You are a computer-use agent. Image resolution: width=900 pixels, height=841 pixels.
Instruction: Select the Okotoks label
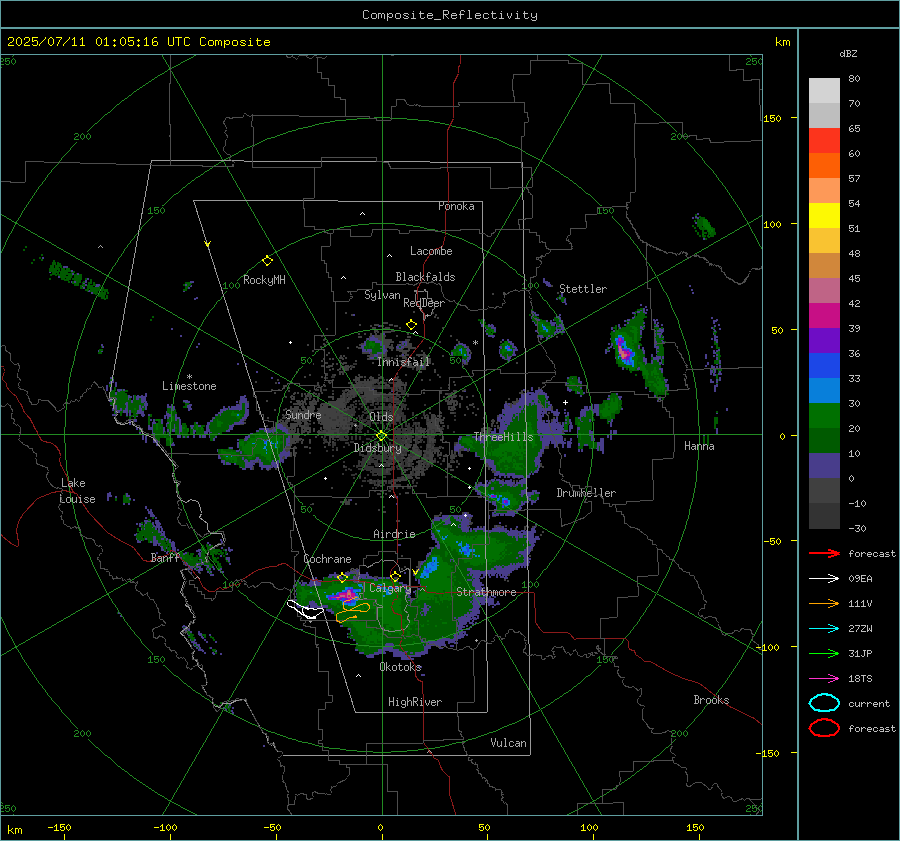(x=400, y=667)
